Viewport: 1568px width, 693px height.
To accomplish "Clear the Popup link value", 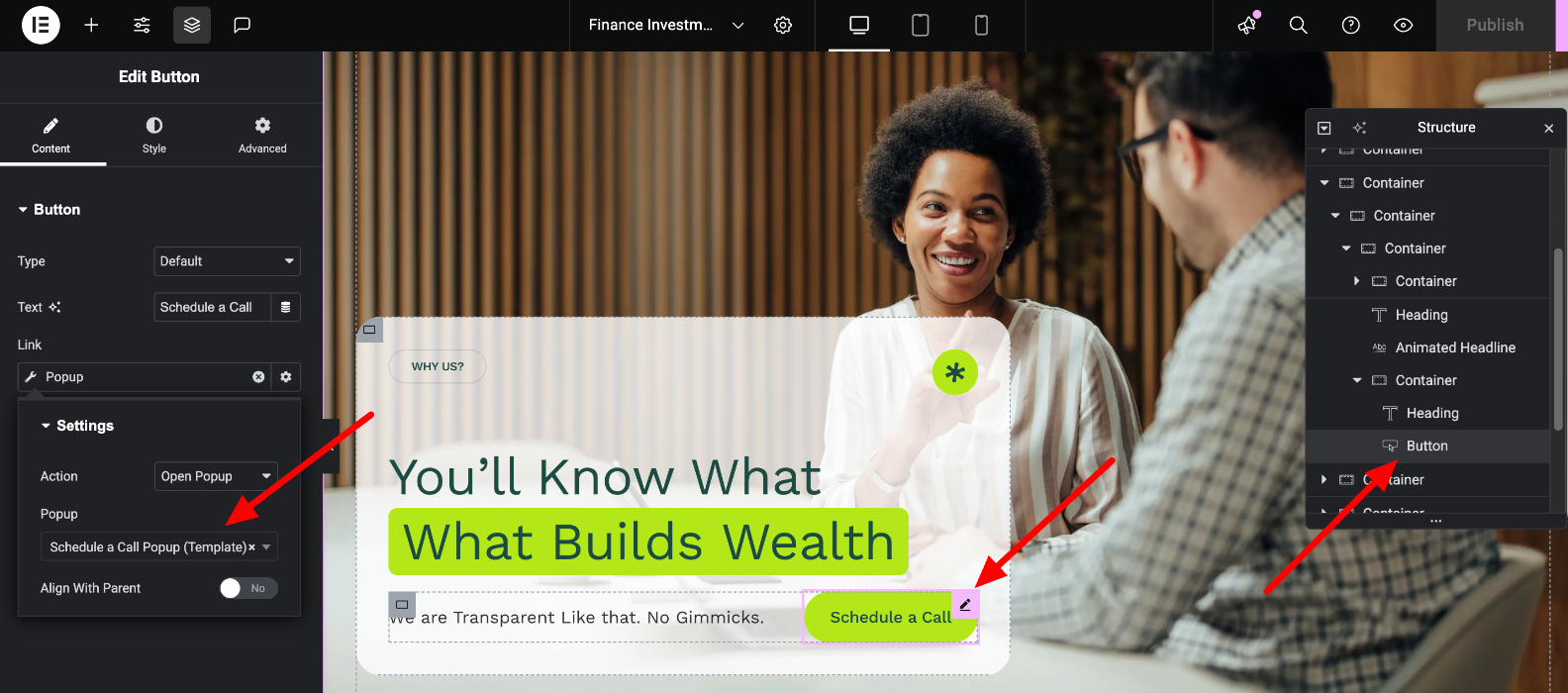I will (258, 377).
